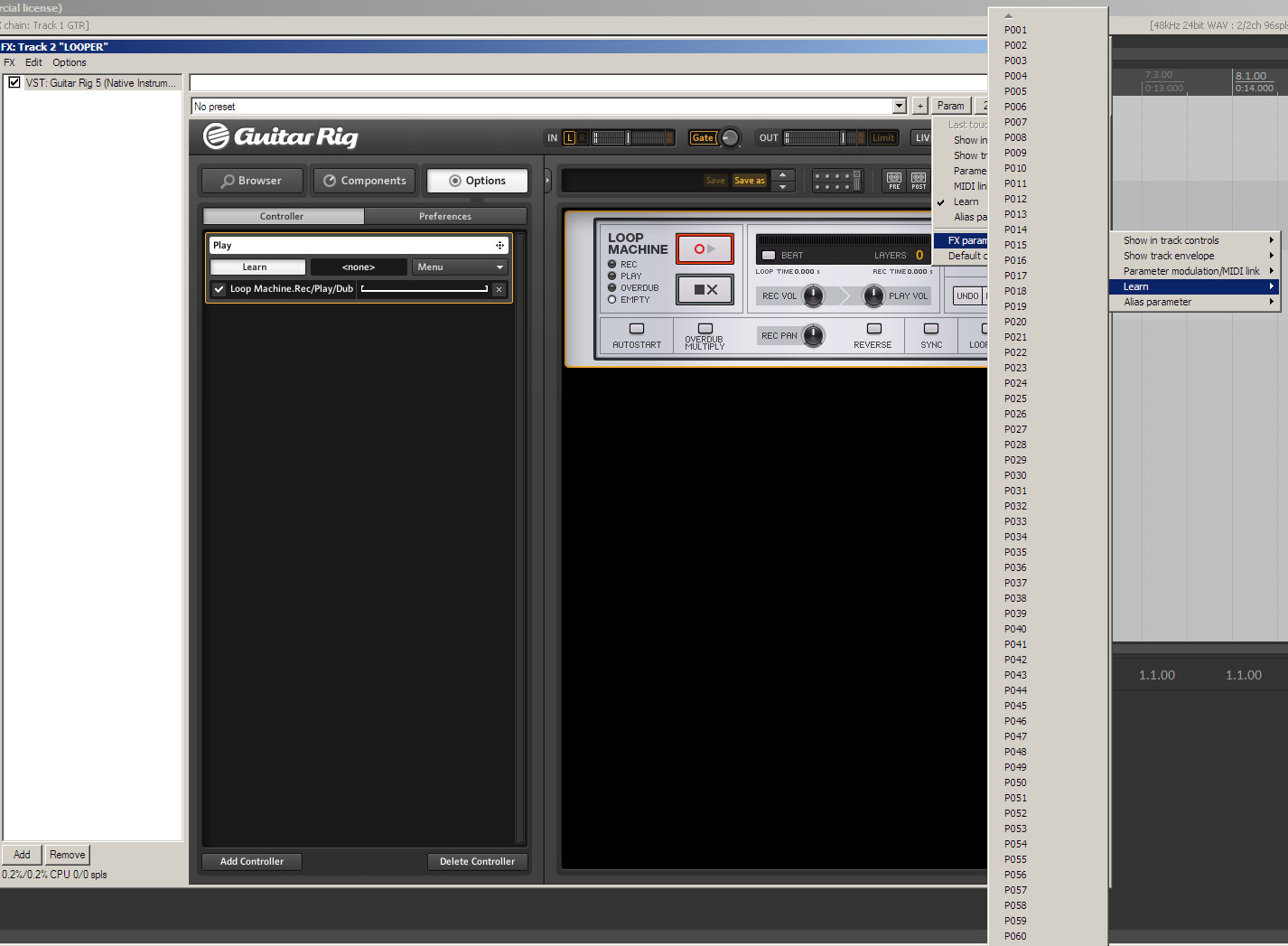
Task: Click the UNDO button on Loop Machine
Action: pyautogui.click(x=967, y=295)
